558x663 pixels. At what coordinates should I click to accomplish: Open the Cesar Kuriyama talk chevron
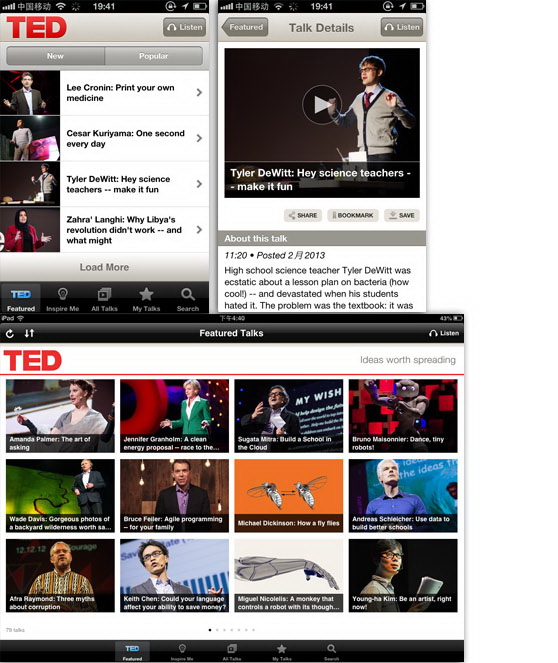(199, 138)
